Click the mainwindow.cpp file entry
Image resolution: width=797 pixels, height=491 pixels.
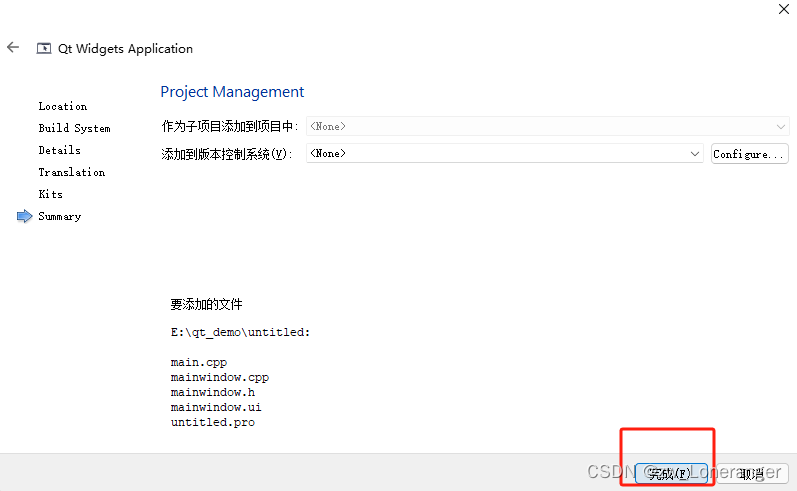[x=220, y=377]
